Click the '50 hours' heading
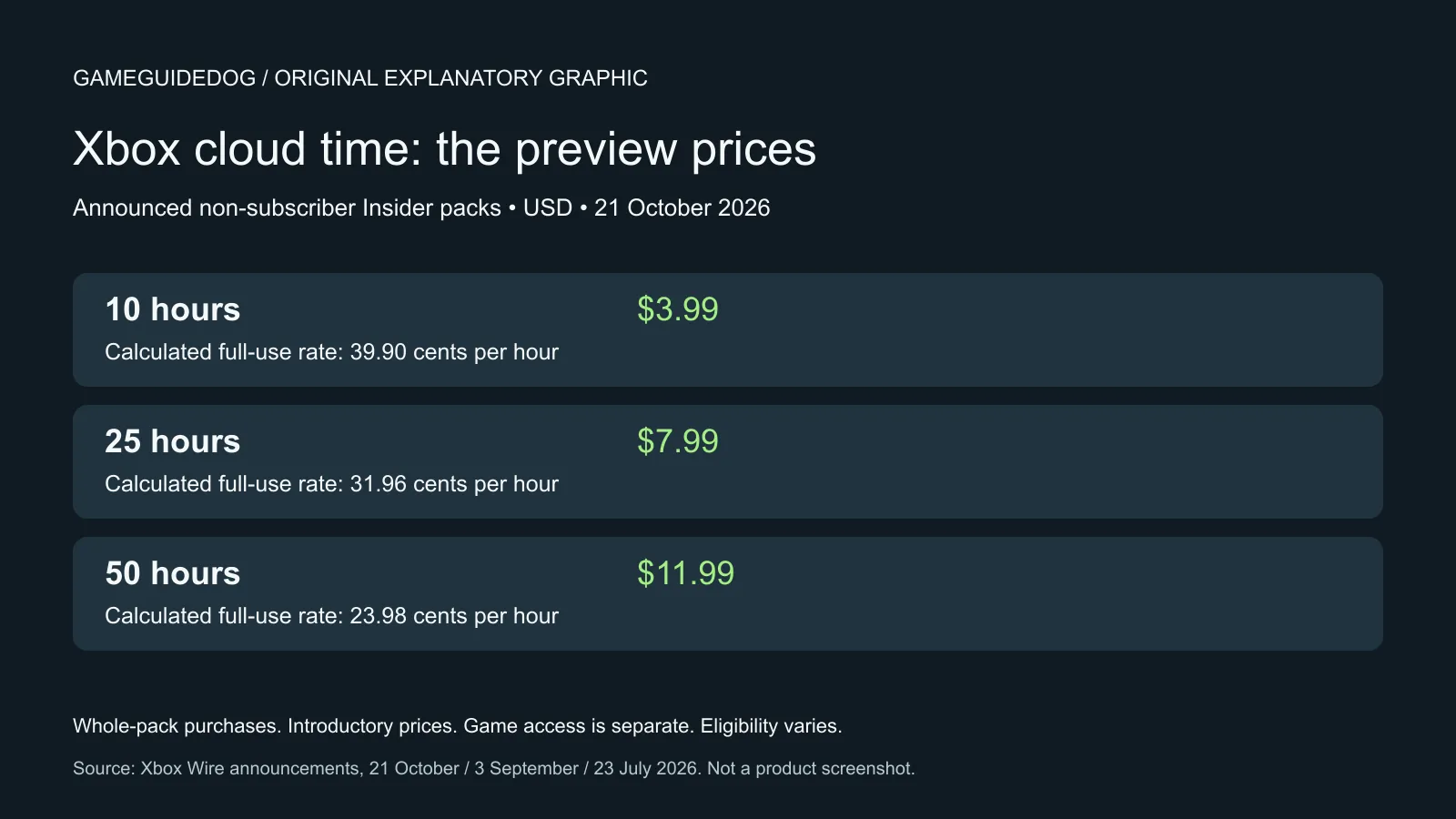The width and height of the screenshot is (1456, 819). 173,573
